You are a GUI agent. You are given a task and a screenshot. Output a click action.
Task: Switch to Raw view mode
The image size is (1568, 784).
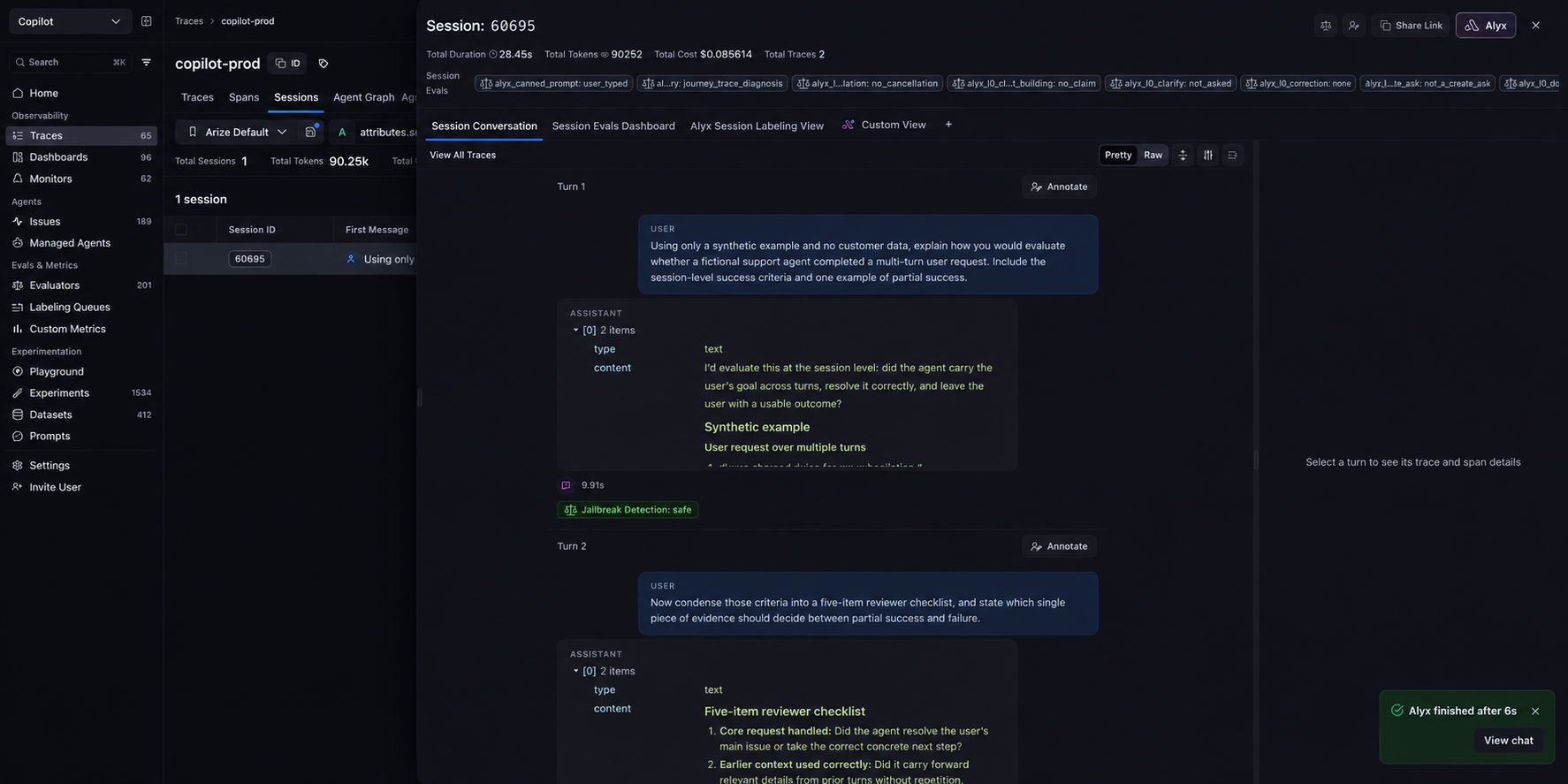(1153, 156)
